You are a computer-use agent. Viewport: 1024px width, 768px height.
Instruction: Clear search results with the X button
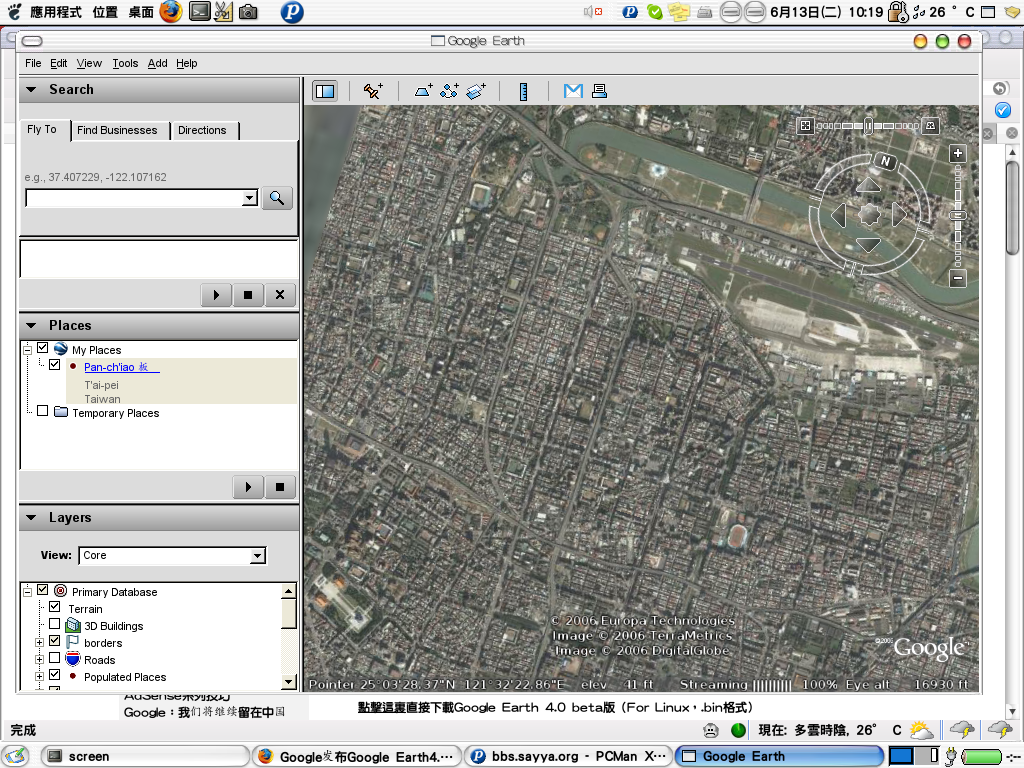280,295
